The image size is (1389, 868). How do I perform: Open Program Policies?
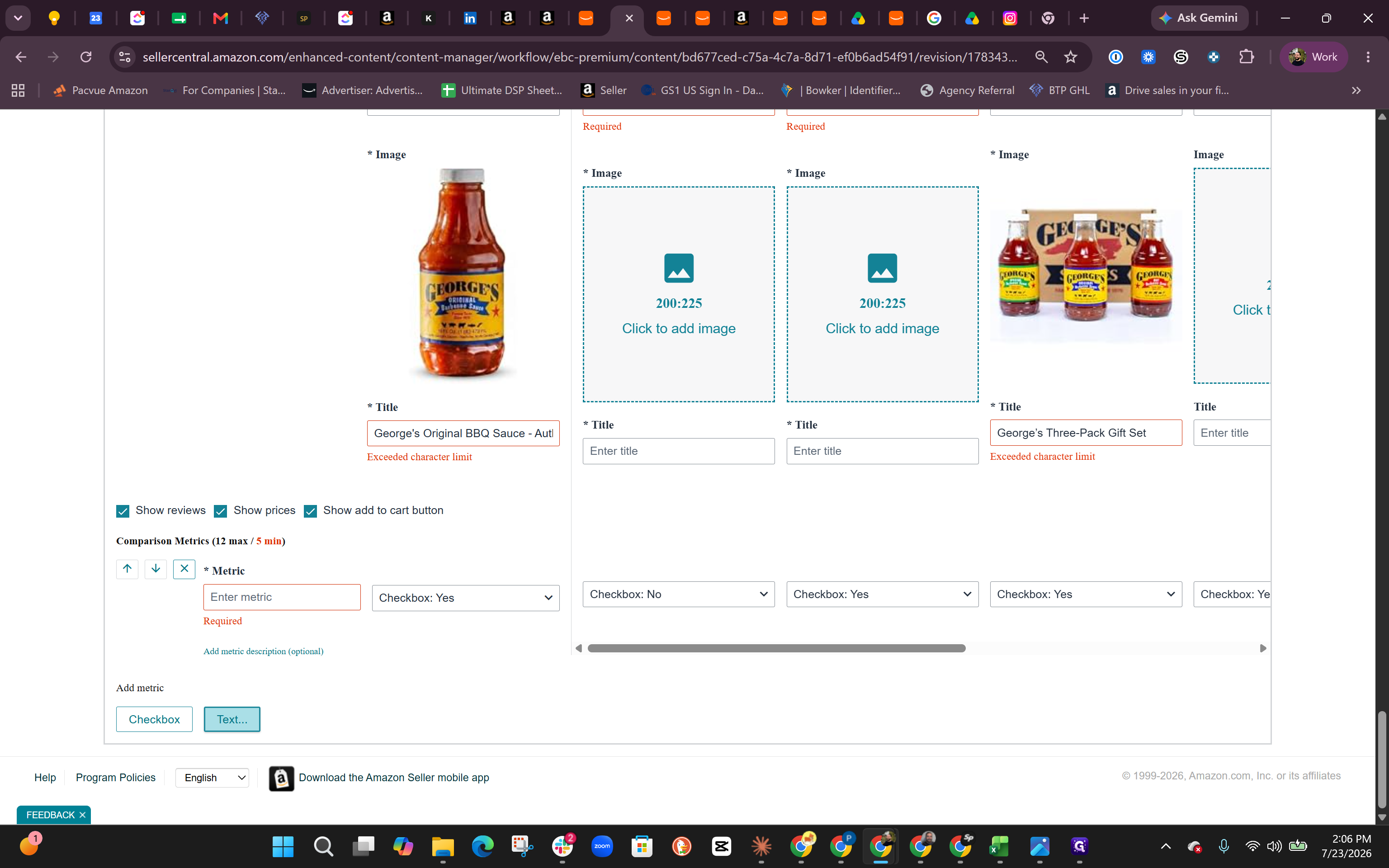coord(115,777)
